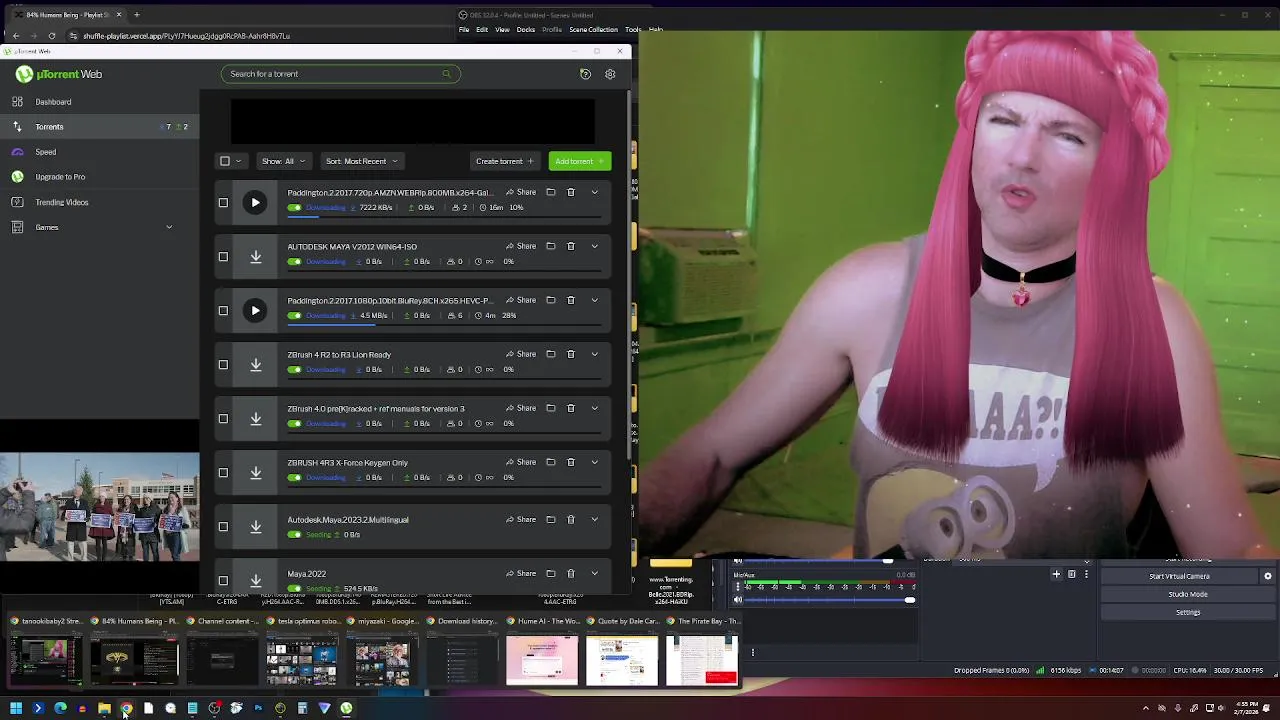
Task: Play the Paddington 1080p BluRay torrent
Action: point(255,311)
